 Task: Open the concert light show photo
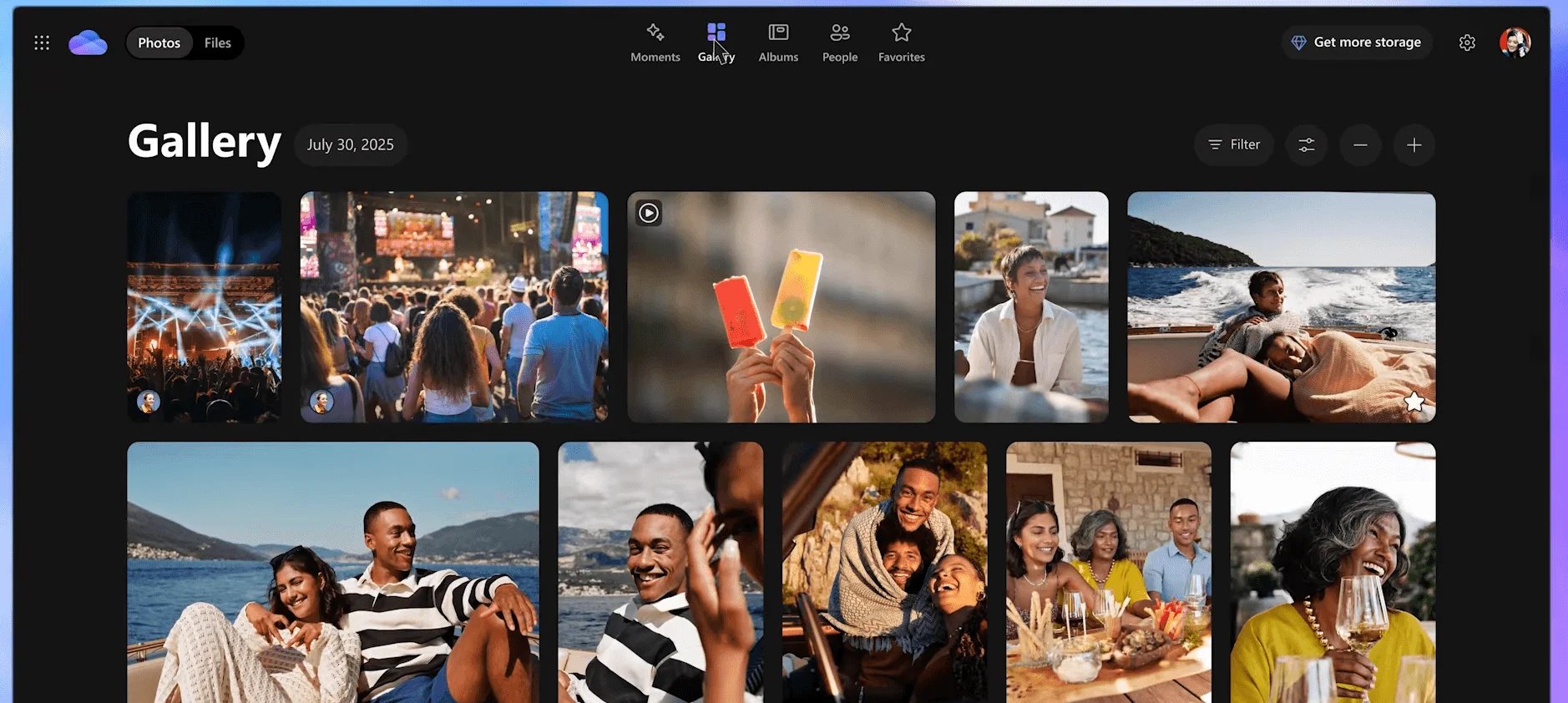[204, 307]
